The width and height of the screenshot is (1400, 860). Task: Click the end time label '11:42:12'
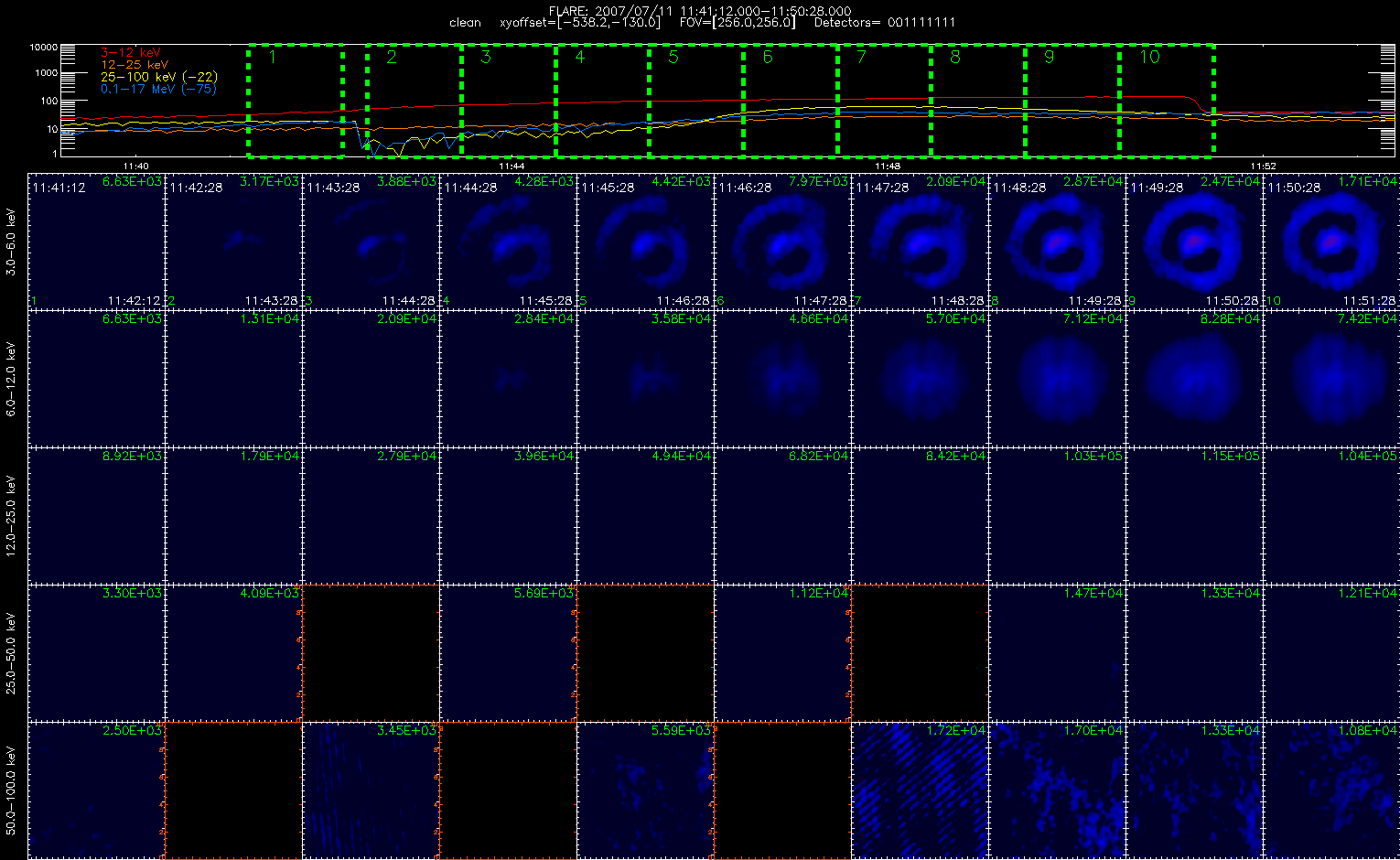135,300
